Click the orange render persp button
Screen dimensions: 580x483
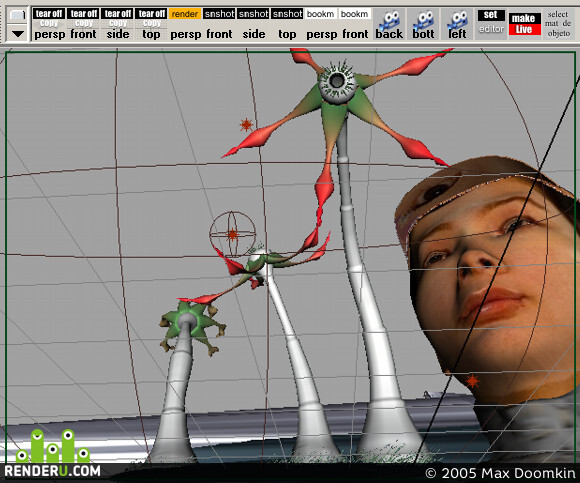click(x=185, y=24)
